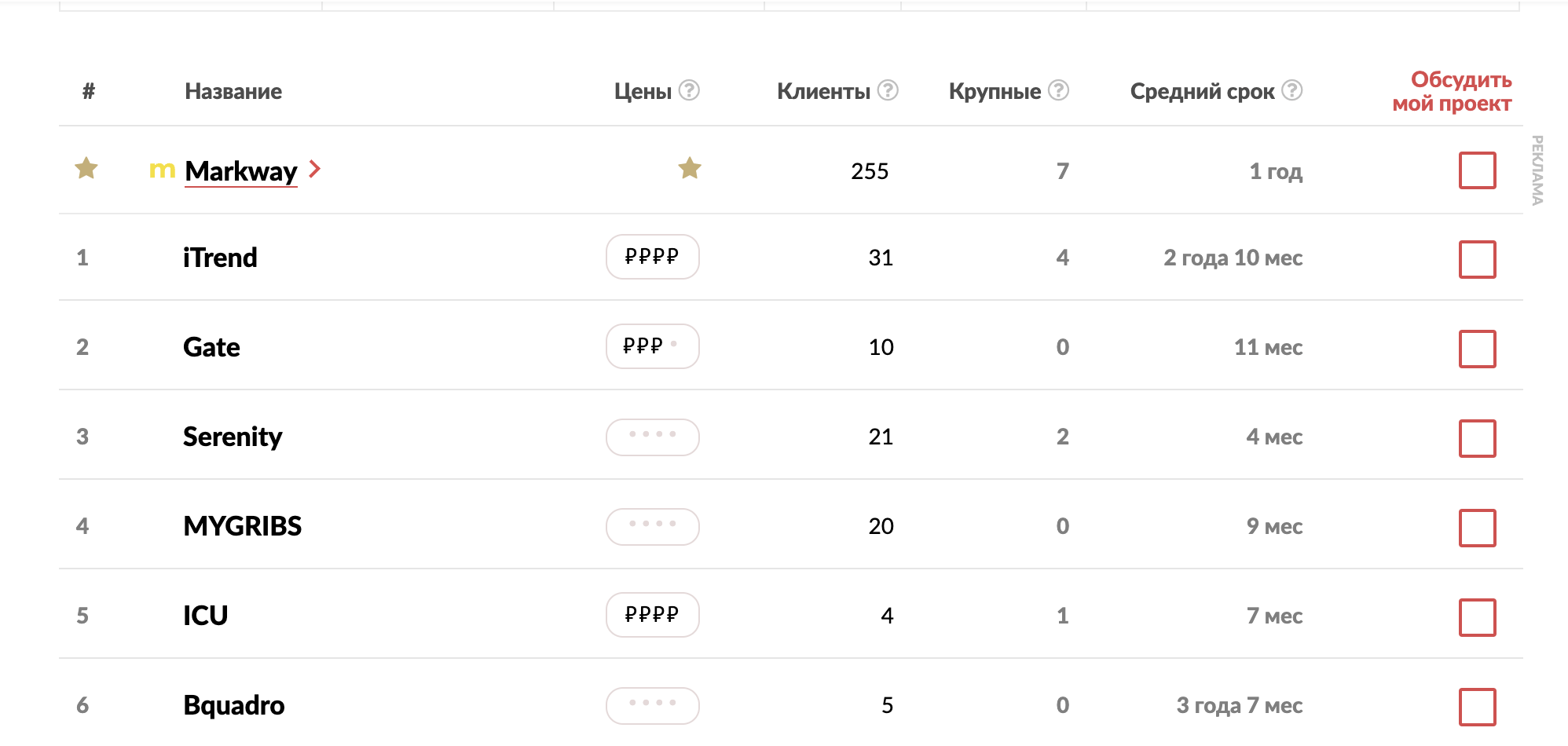This screenshot has width=1568, height=746.
Task: Click the help icon next to Цены
Action: coord(689,90)
